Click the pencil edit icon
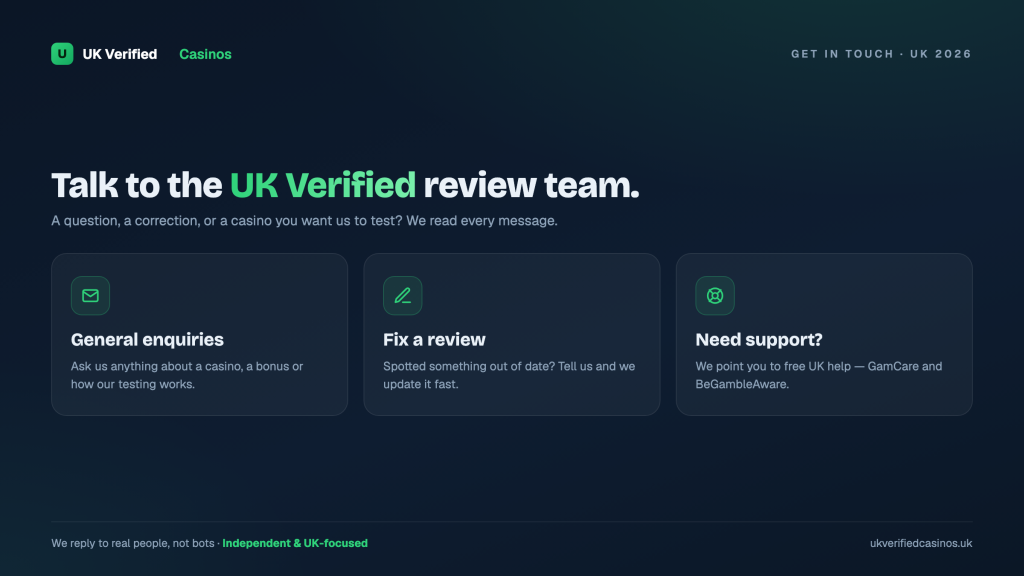Image resolution: width=1024 pixels, height=576 pixels. click(x=402, y=296)
